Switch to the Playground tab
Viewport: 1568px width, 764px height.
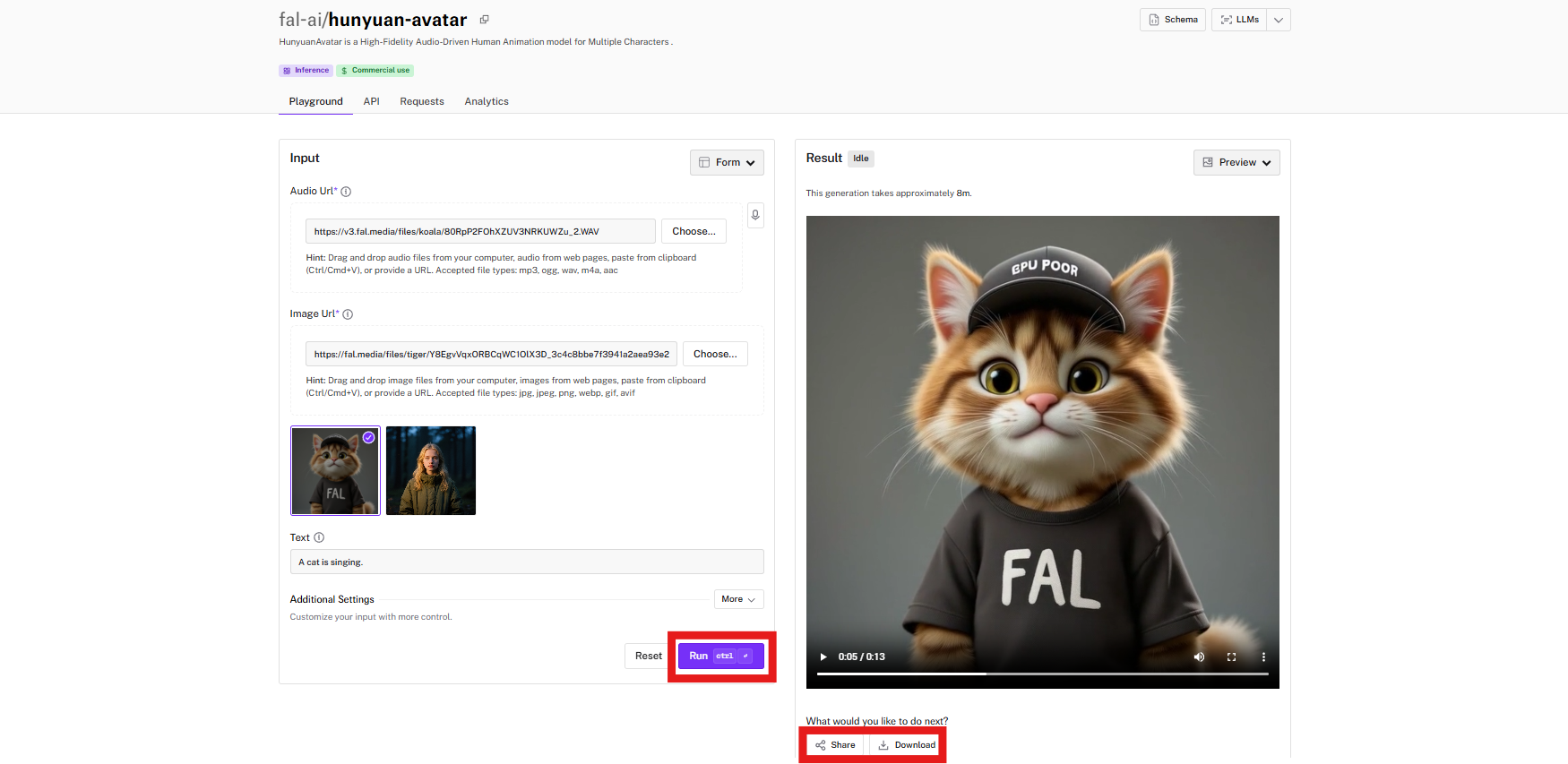(315, 101)
